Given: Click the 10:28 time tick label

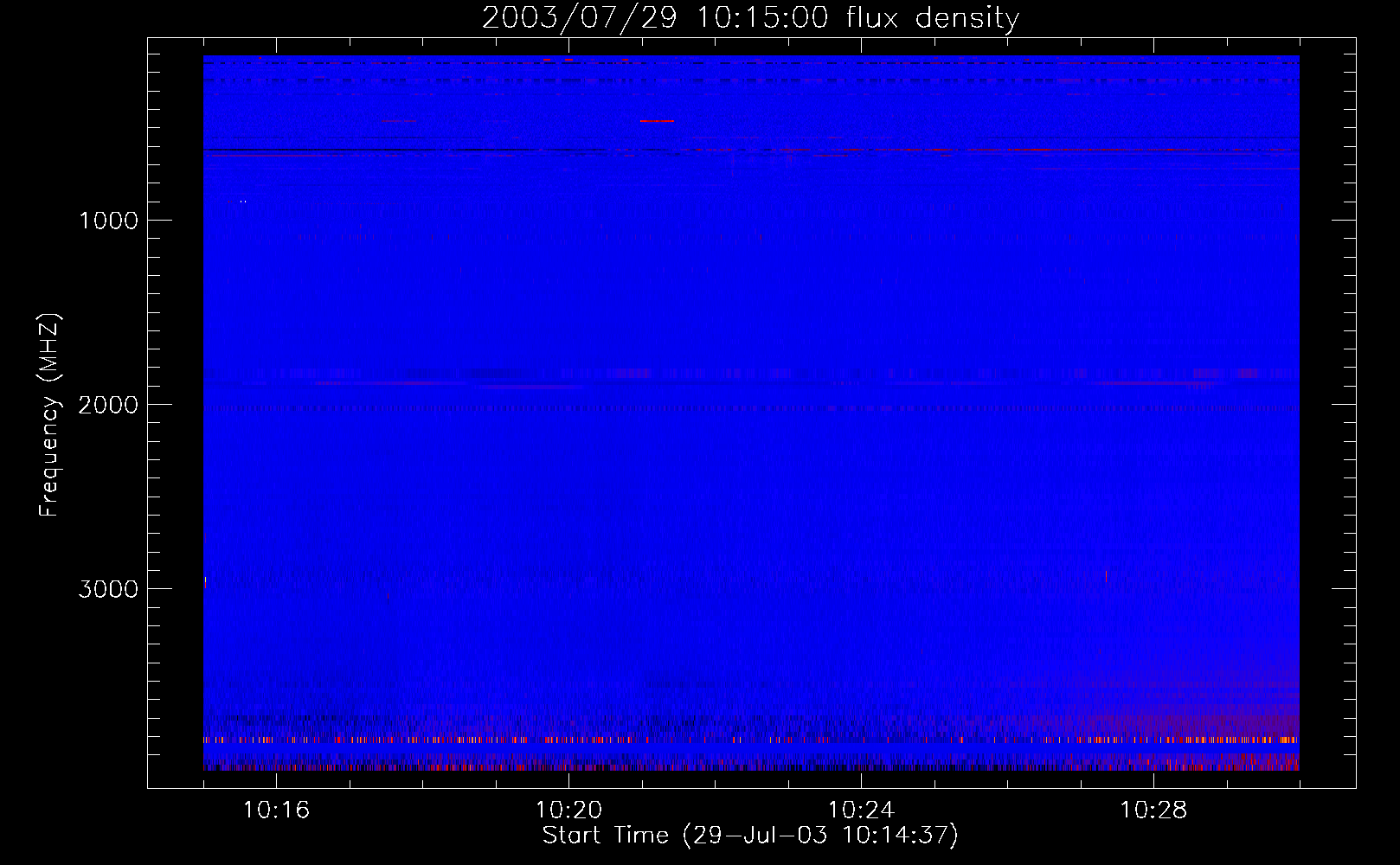Looking at the screenshot, I should [x=1153, y=810].
